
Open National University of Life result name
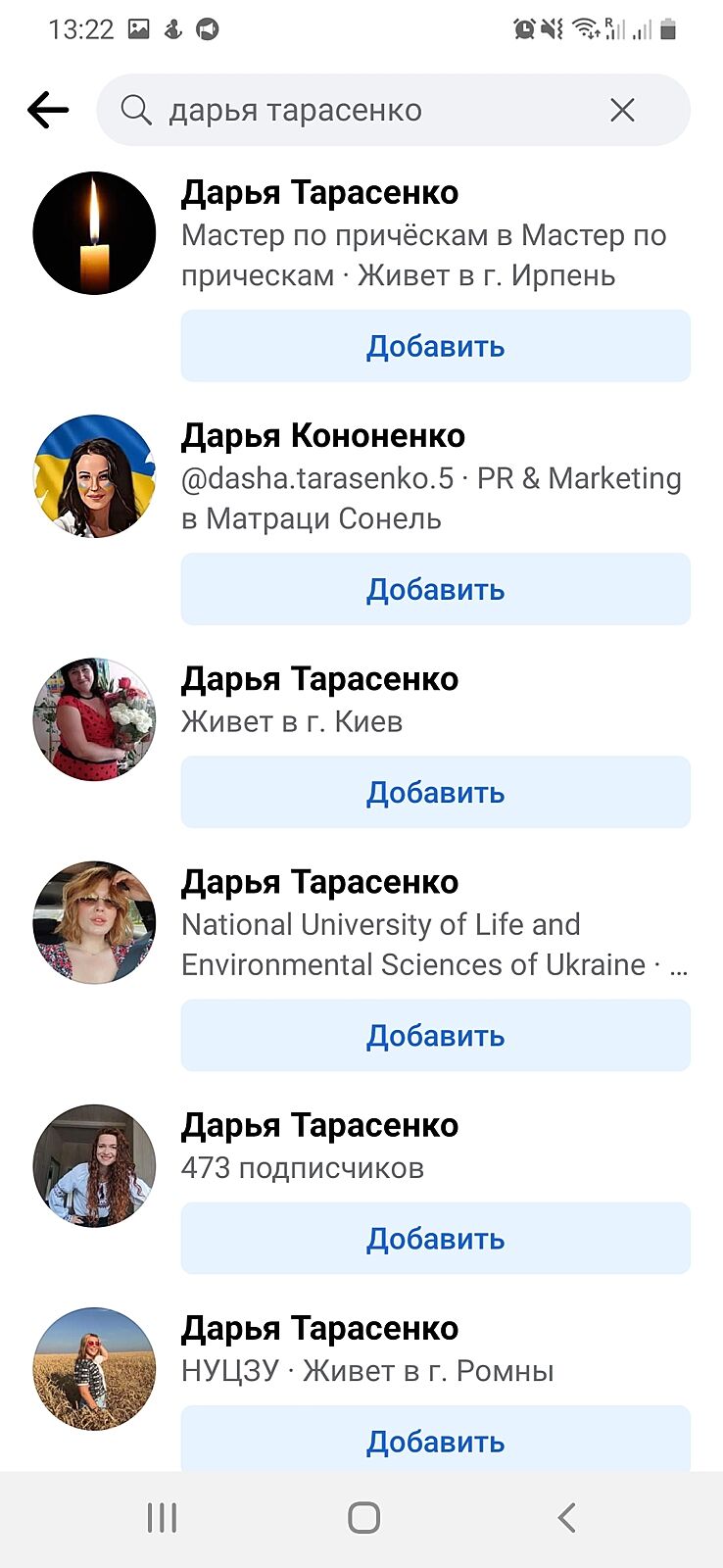319,882
